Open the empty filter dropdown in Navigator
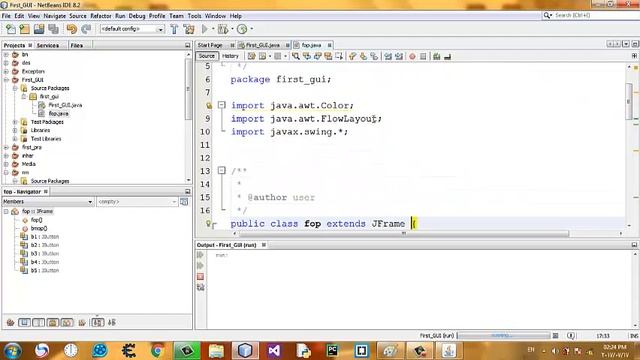 tap(137, 202)
